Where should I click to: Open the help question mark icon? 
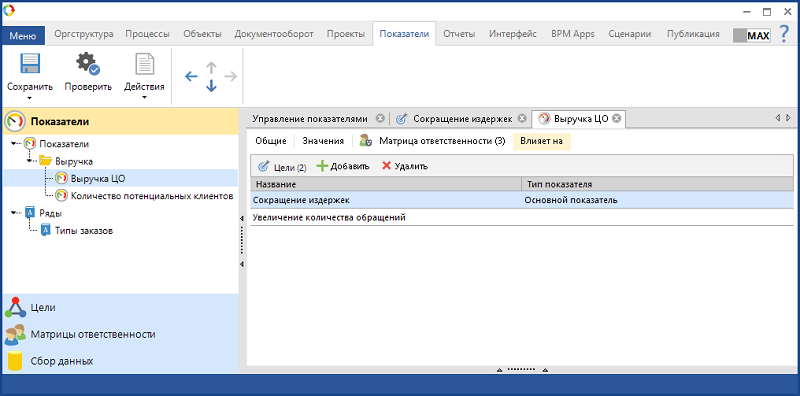[x=785, y=34]
